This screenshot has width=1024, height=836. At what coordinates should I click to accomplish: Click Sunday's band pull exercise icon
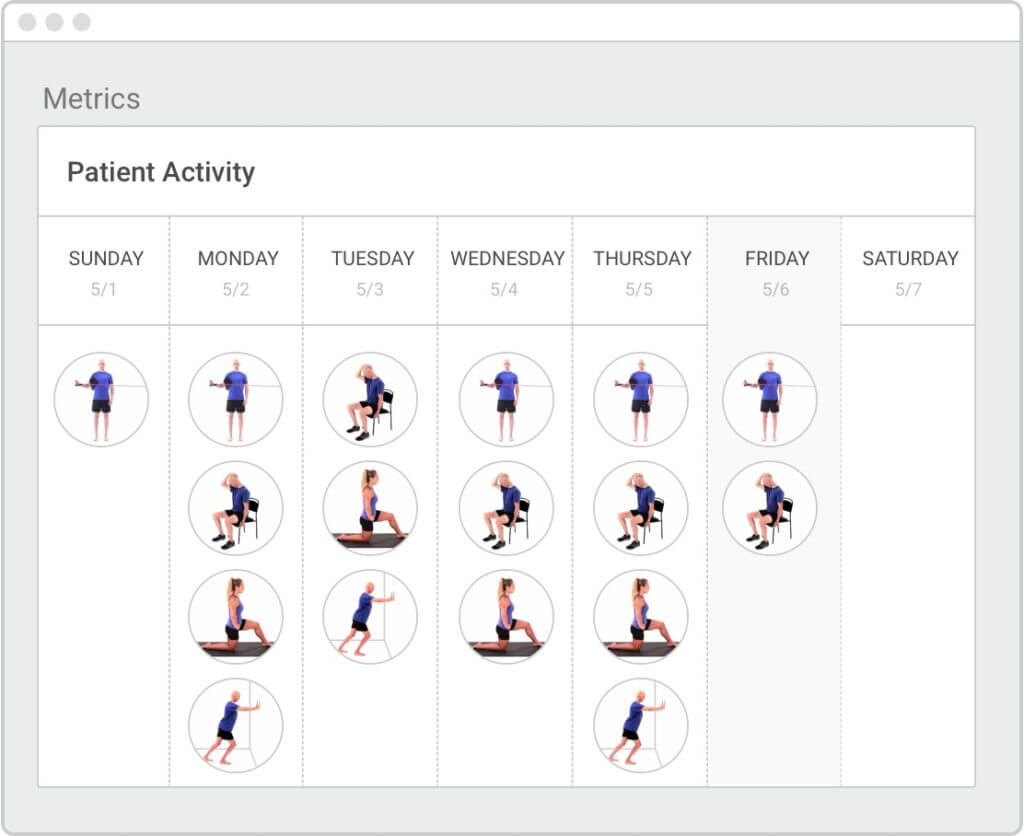(101, 399)
